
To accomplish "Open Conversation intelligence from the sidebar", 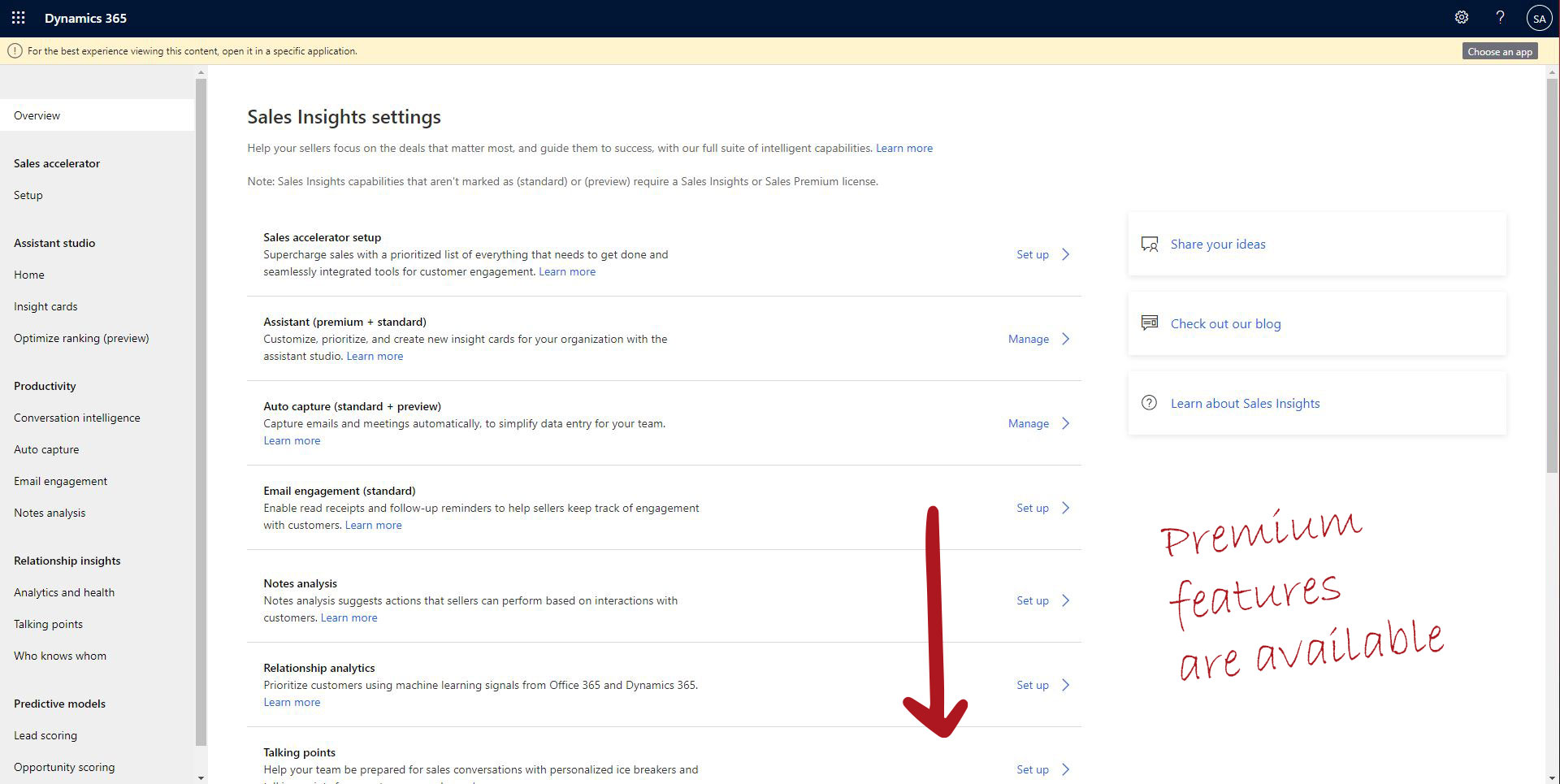I will 77,417.
